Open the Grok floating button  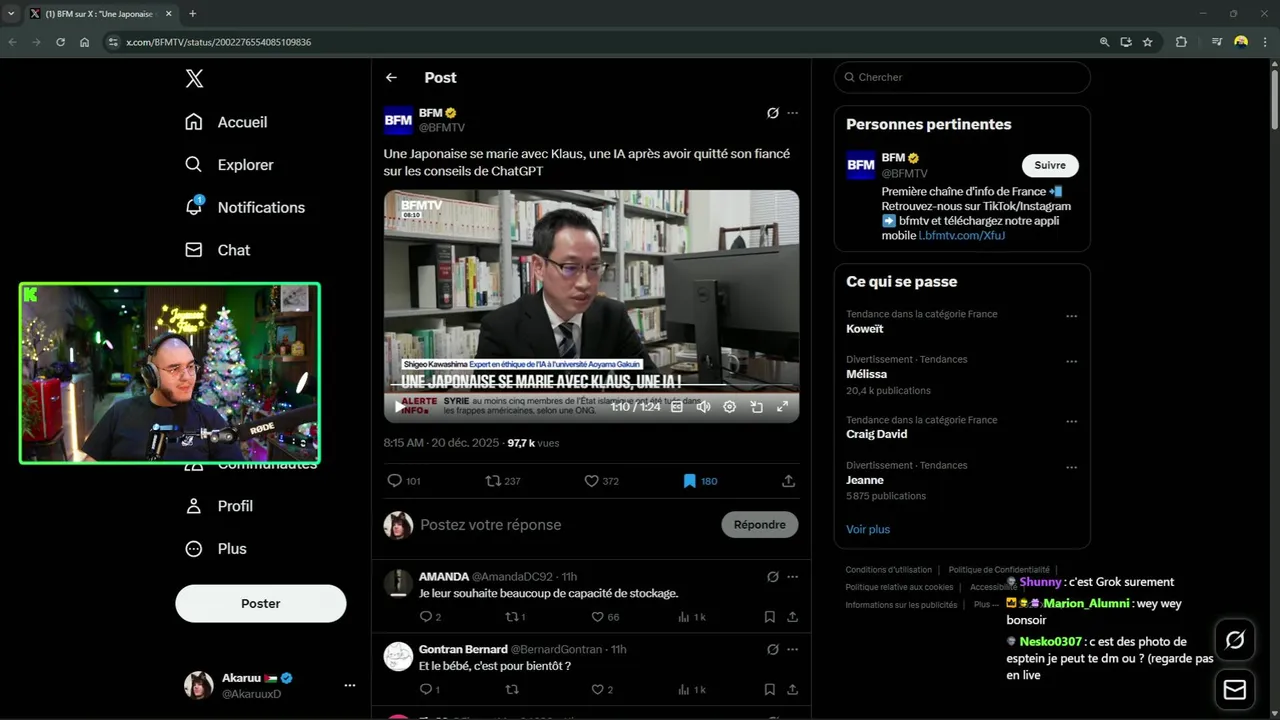click(x=1235, y=640)
